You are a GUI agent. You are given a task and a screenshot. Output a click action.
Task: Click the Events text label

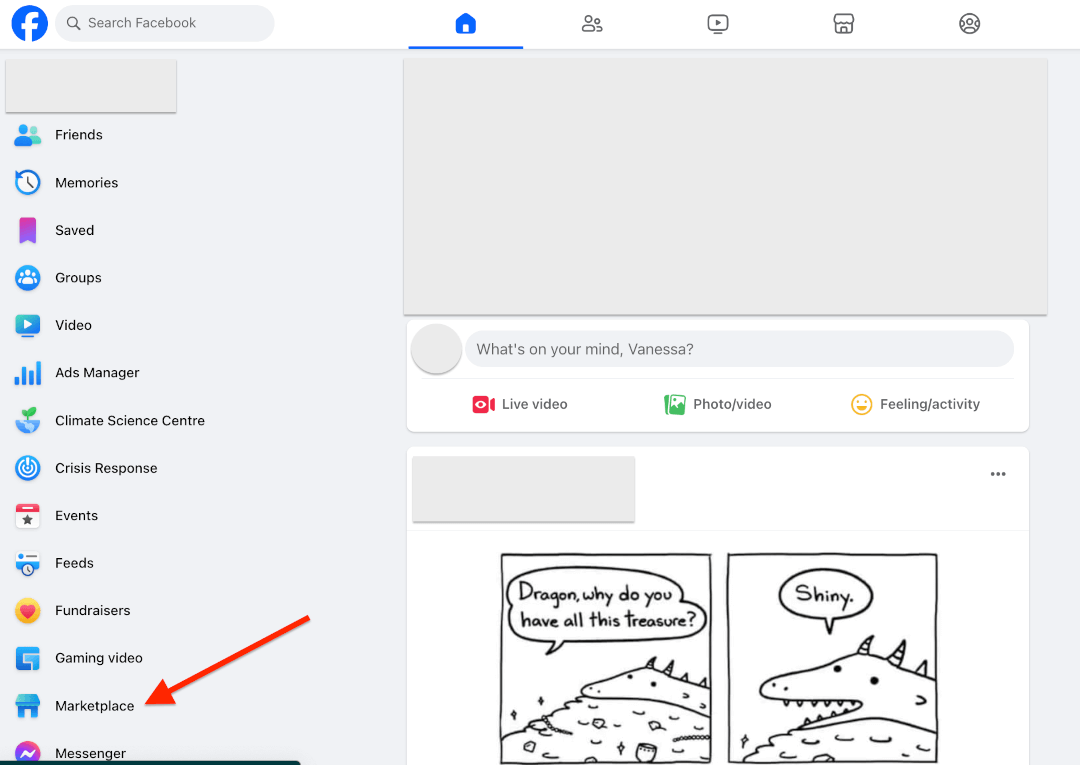pos(76,516)
